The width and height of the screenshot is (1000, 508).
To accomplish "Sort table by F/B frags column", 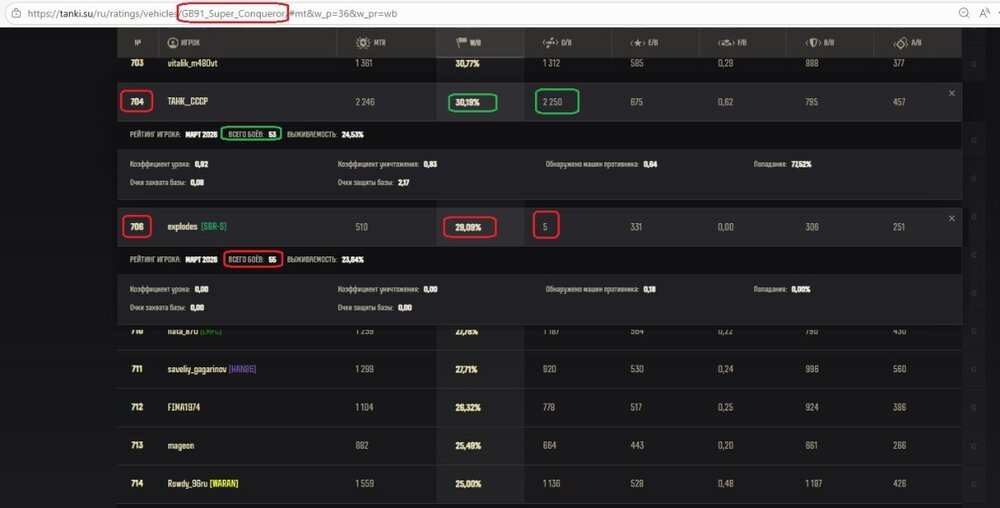I will click(x=732, y=43).
